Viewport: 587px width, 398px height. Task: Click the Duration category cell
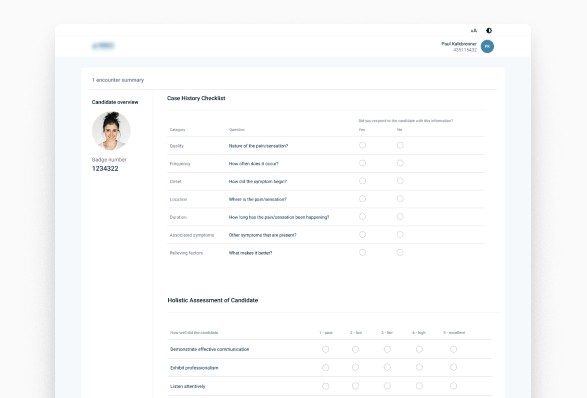click(178, 217)
